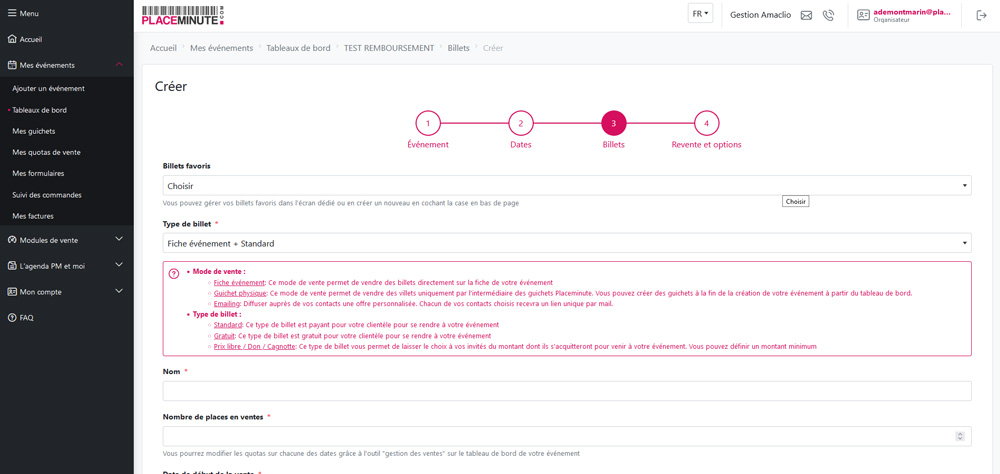Viewport: 1000px width, 474px height.
Task: Click the TEST REMBOURSEMENT breadcrumb link
Action: (x=389, y=48)
